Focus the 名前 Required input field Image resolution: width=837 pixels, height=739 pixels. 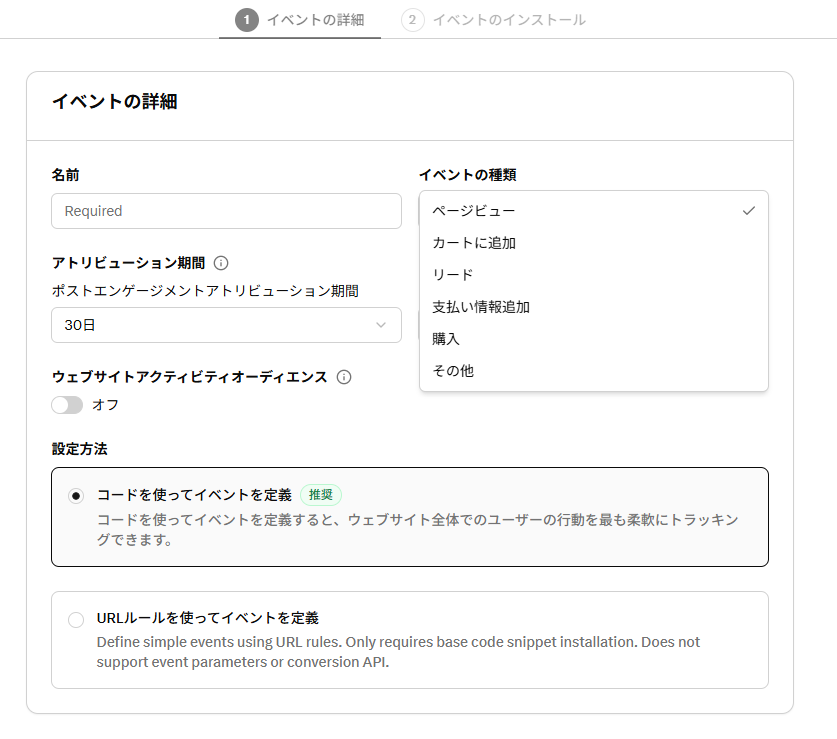pyautogui.click(x=226, y=211)
